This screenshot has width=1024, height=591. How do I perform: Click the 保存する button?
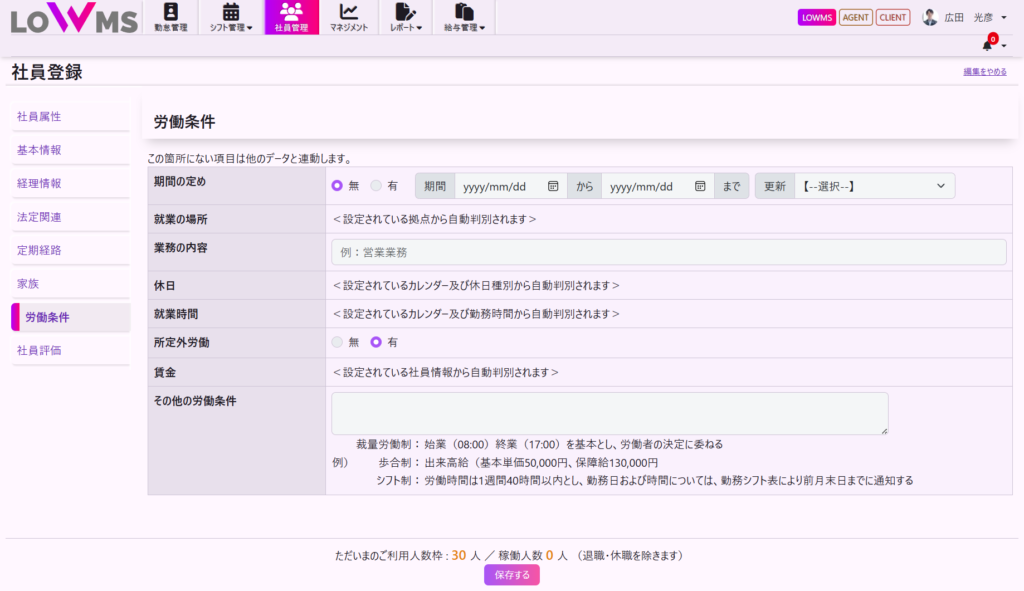click(512, 575)
